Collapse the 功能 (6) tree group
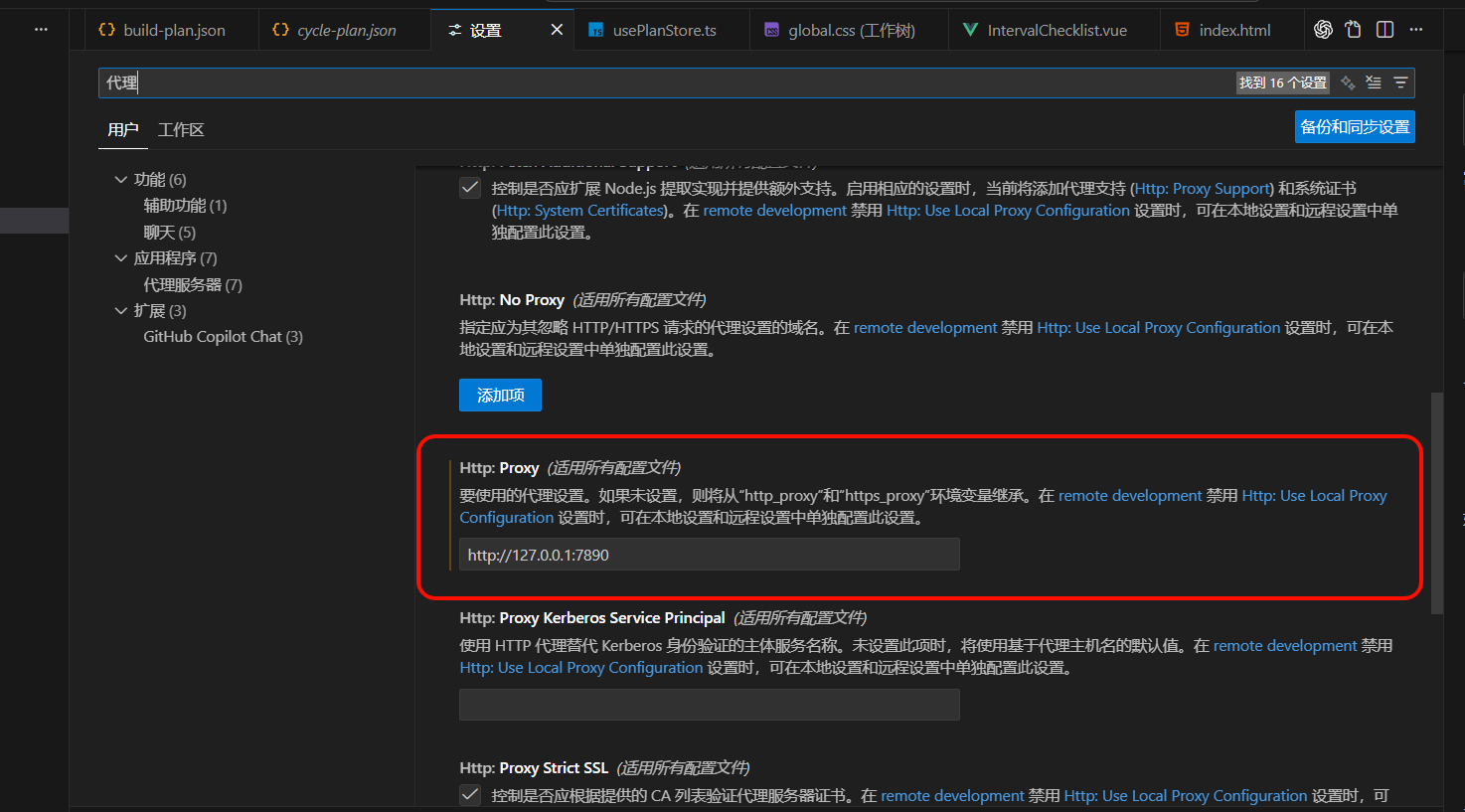This screenshot has height=812, width=1465. pyautogui.click(x=121, y=180)
